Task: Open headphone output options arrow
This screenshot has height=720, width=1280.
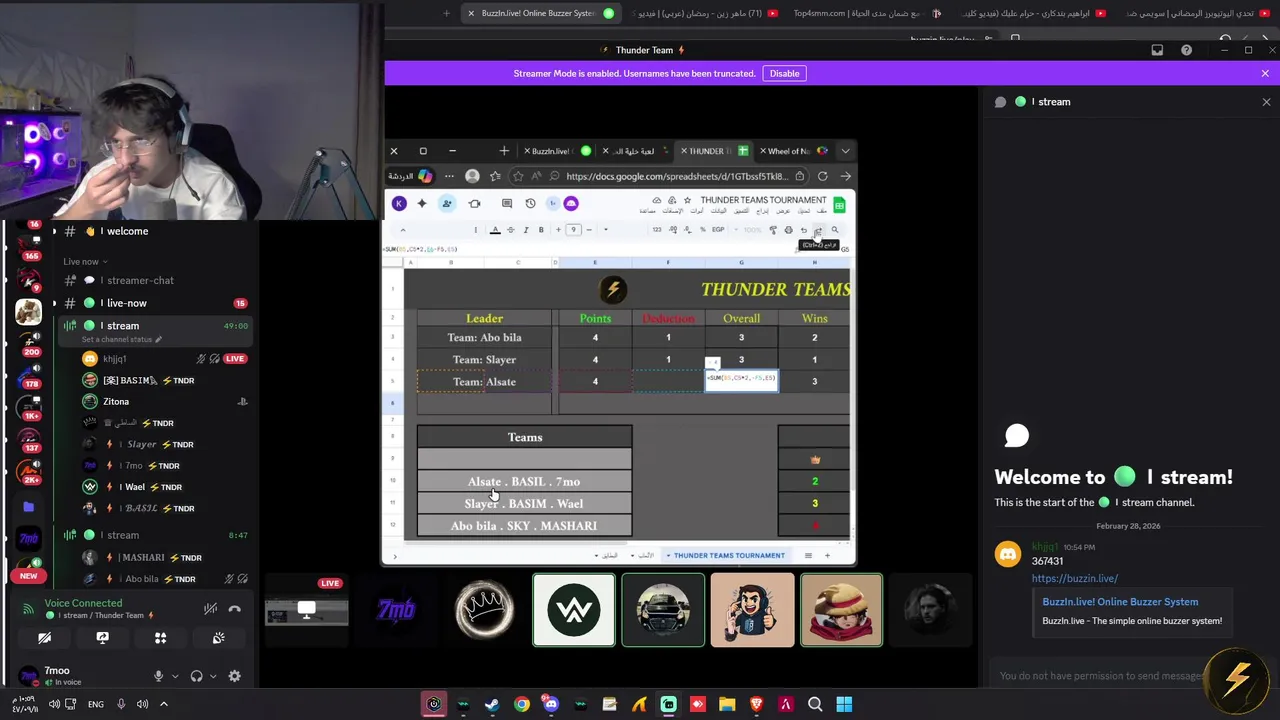Action: (x=213, y=677)
